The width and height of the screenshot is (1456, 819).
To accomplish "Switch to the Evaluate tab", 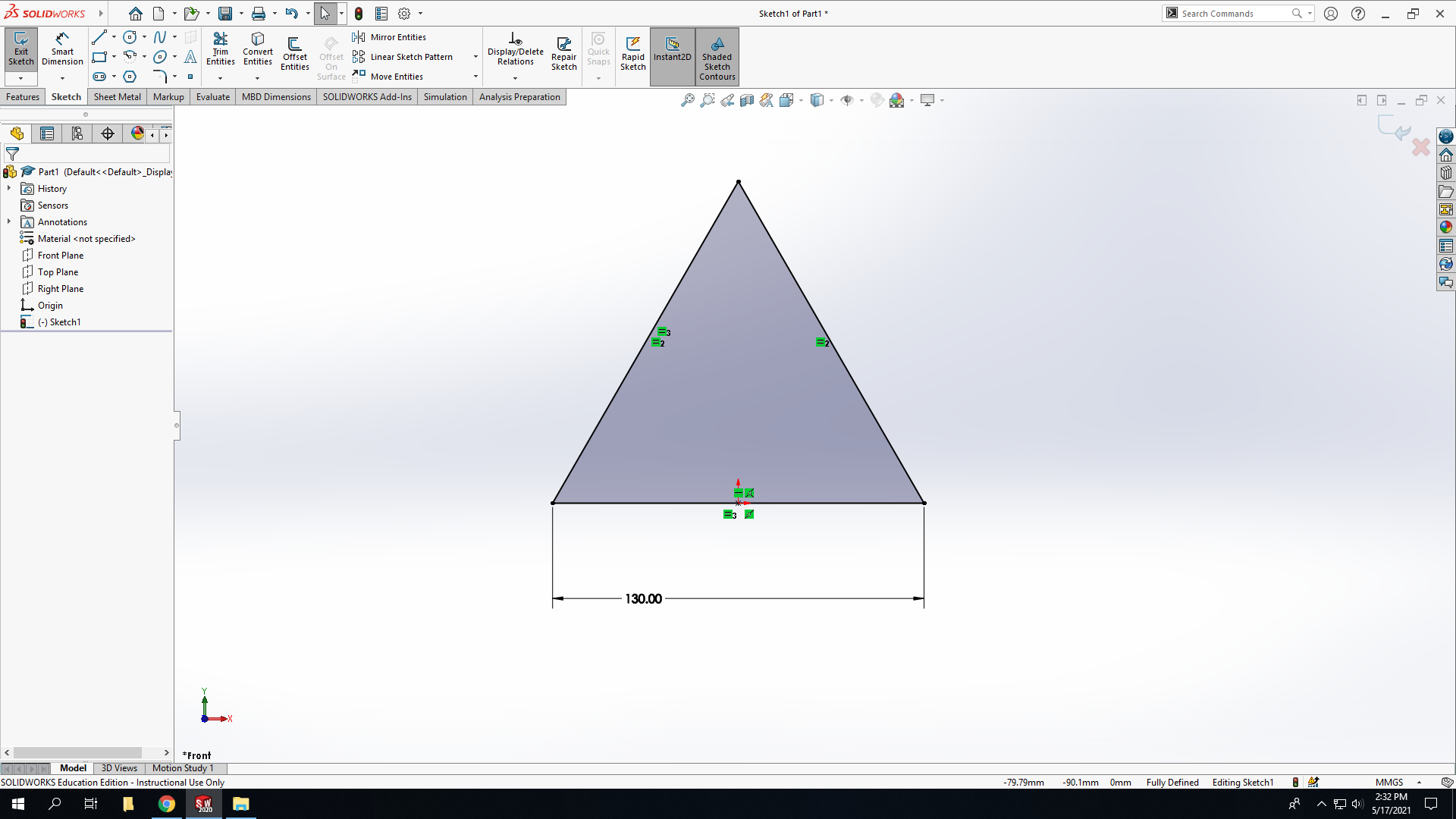I will (x=213, y=96).
